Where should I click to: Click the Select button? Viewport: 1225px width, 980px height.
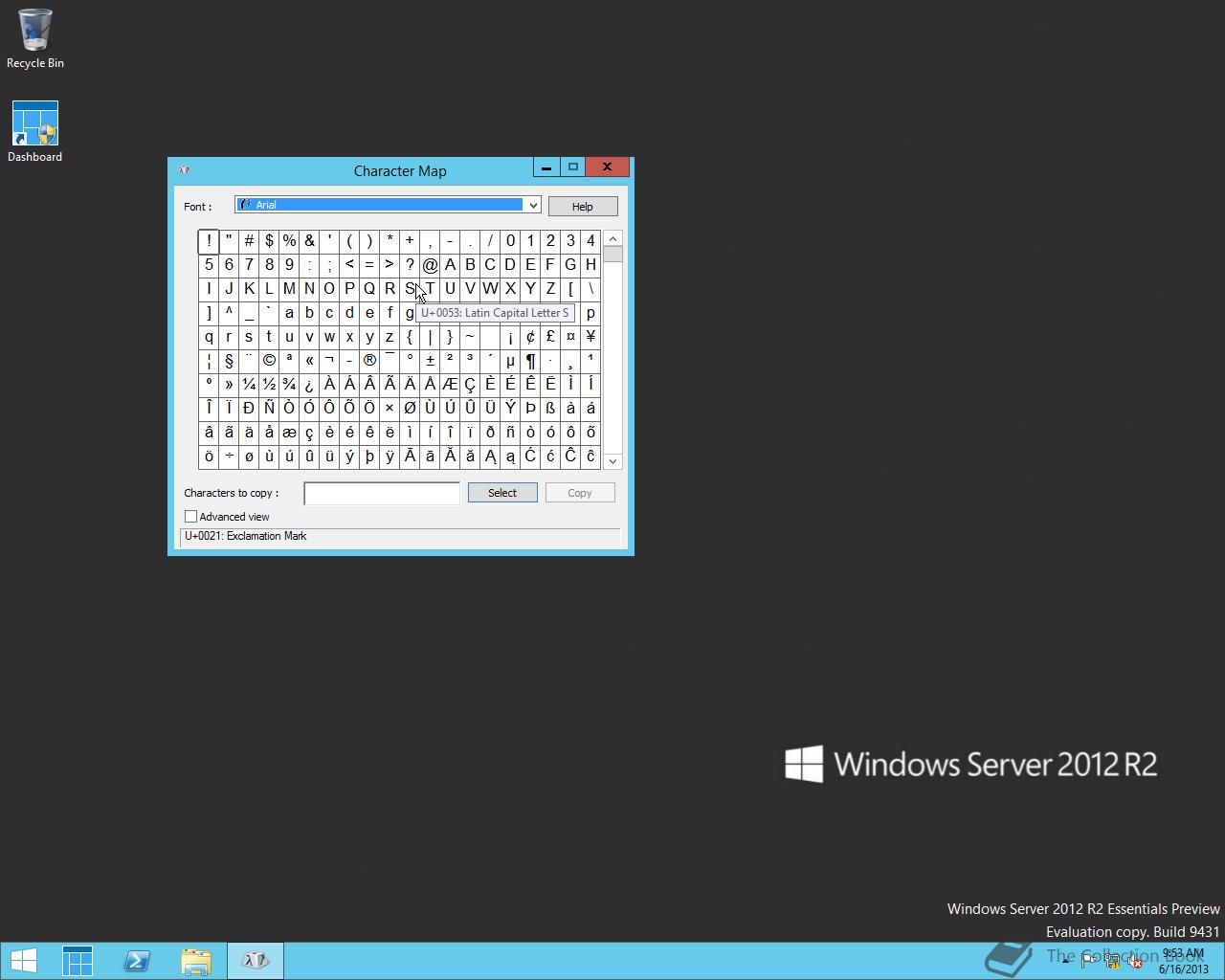(501, 493)
